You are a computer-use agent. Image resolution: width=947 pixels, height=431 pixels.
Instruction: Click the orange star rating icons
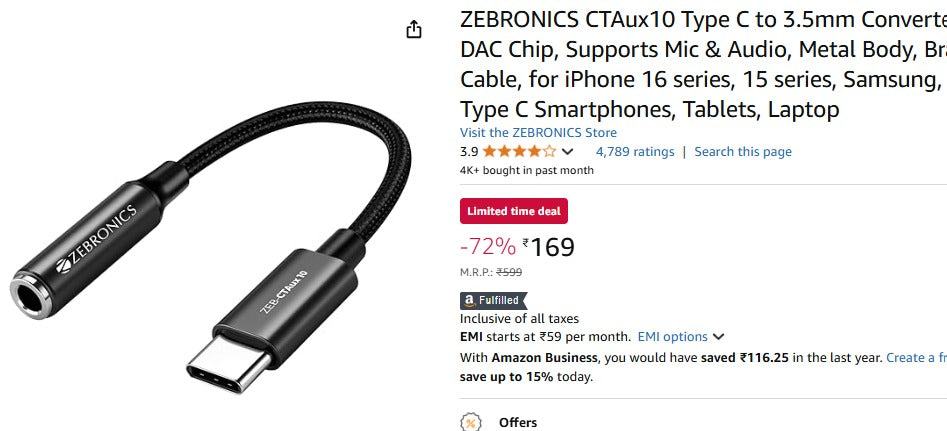pos(519,152)
